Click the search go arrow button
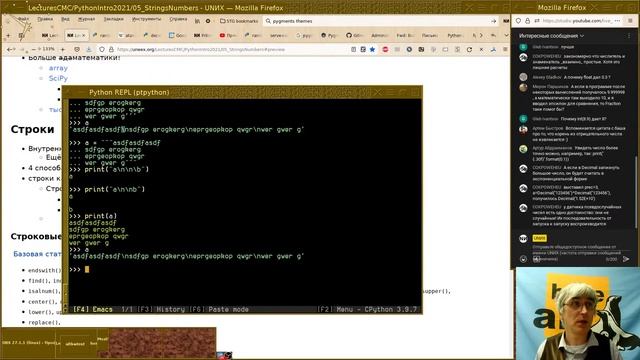This screenshot has width=640, height=360. click(x=493, y=21)
